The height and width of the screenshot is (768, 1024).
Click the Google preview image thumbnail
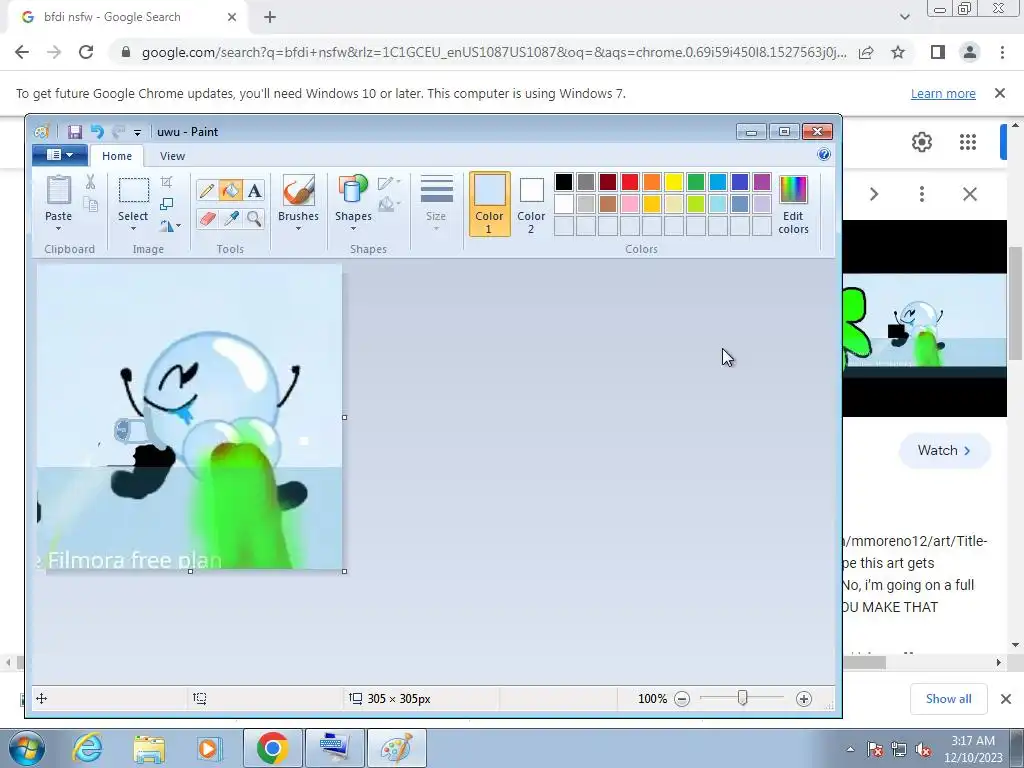pos(925,319)
